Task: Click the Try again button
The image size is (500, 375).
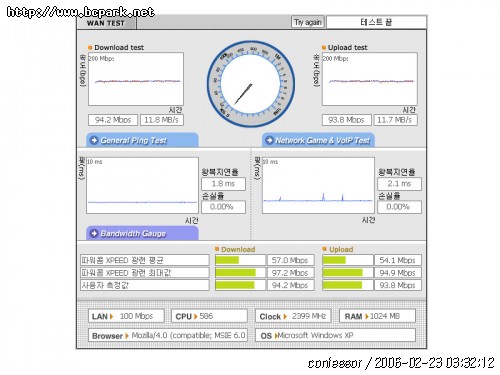Action: (x=308, y=22)
